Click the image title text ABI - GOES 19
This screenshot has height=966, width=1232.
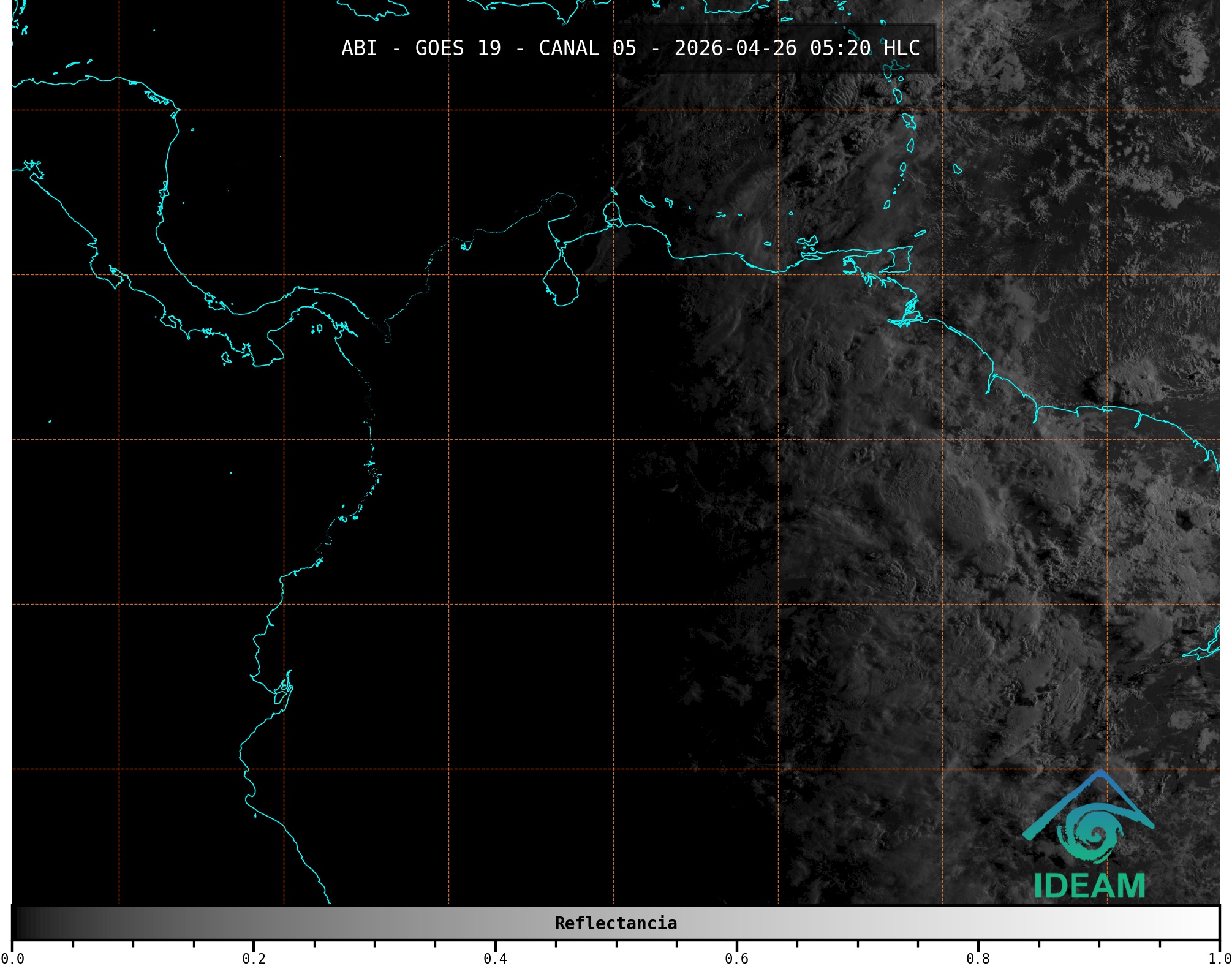(421, 48)
